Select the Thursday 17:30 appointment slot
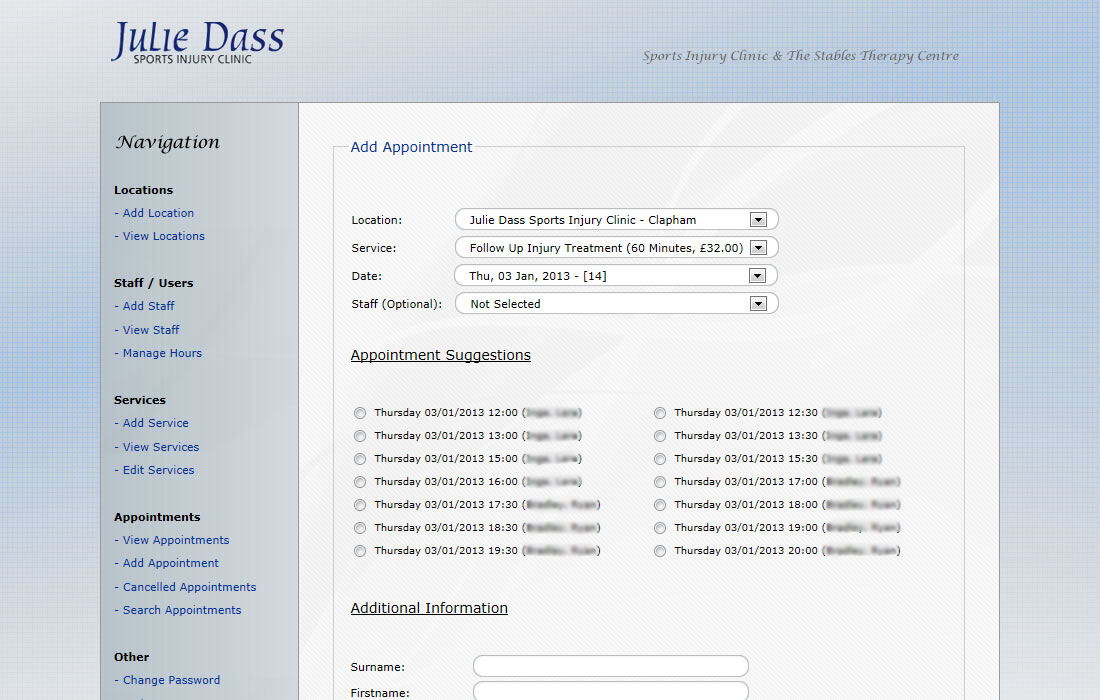This screenshot has width=1100, height=700. pos(360,505)
